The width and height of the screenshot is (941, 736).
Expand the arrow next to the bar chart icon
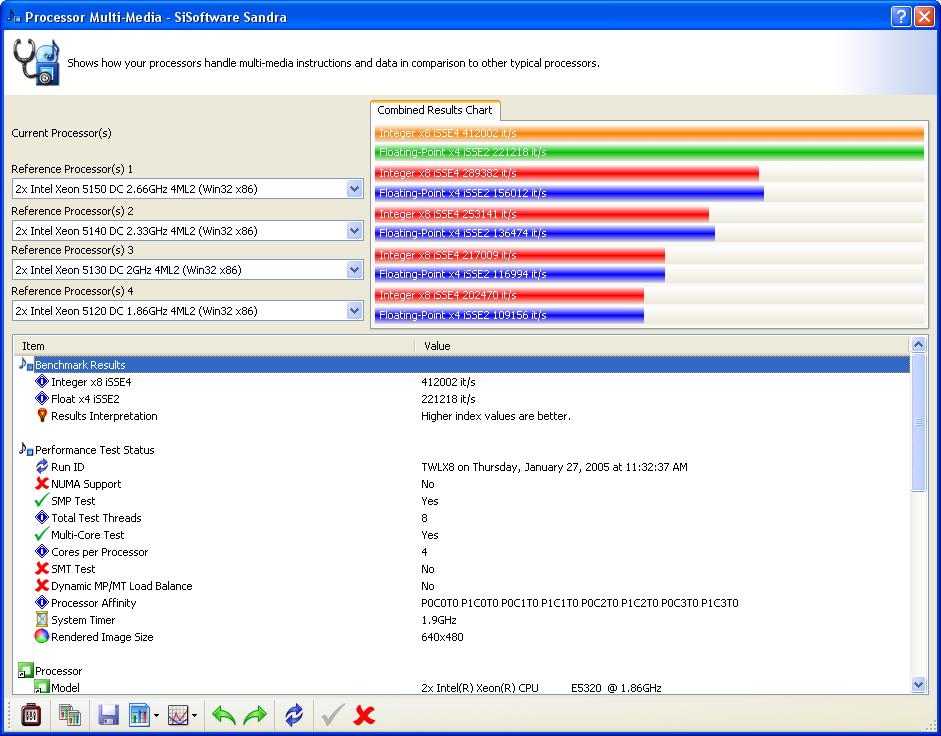(x=156, y=716)
